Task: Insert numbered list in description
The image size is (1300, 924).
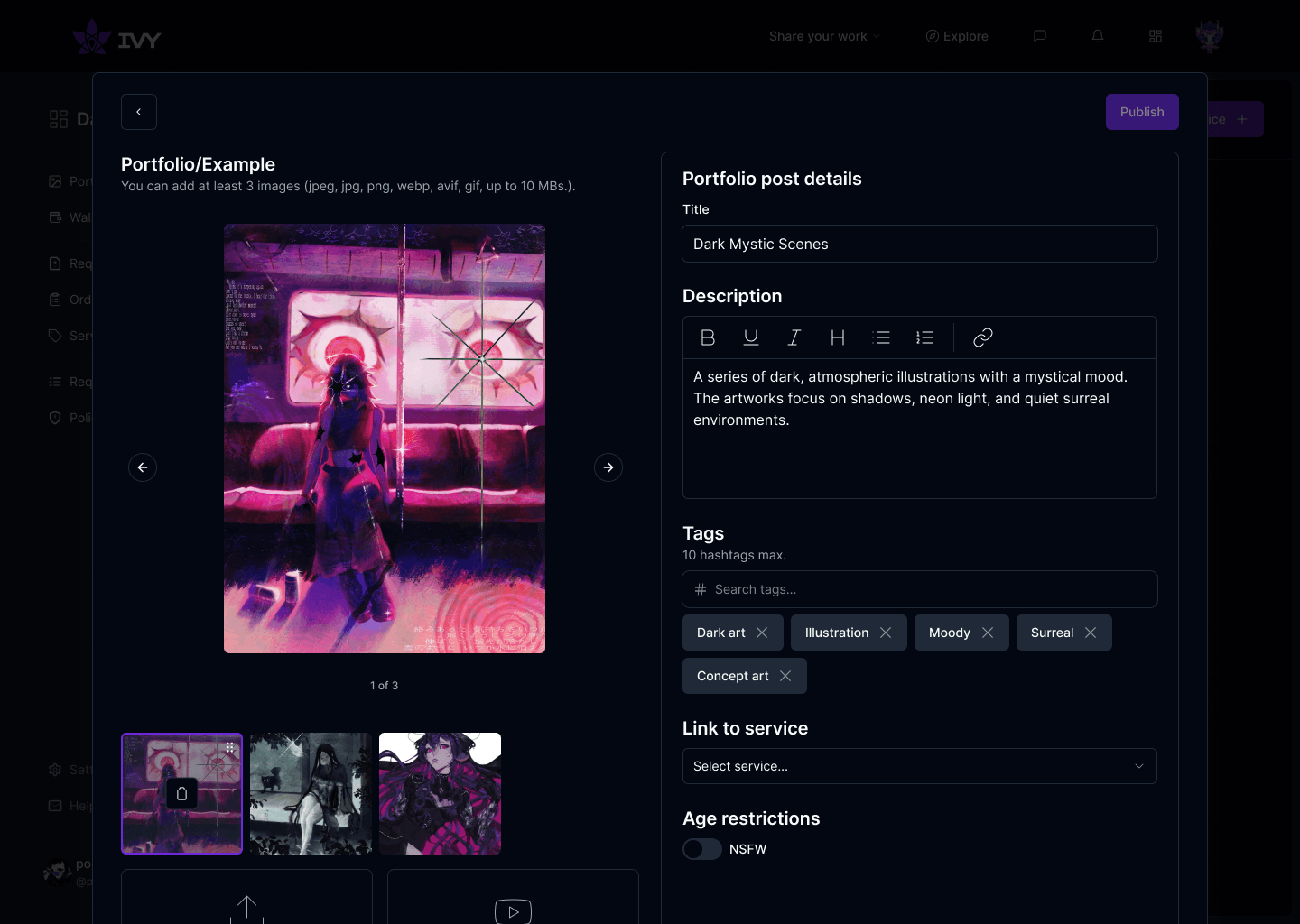Action: [x=924, y=337]
